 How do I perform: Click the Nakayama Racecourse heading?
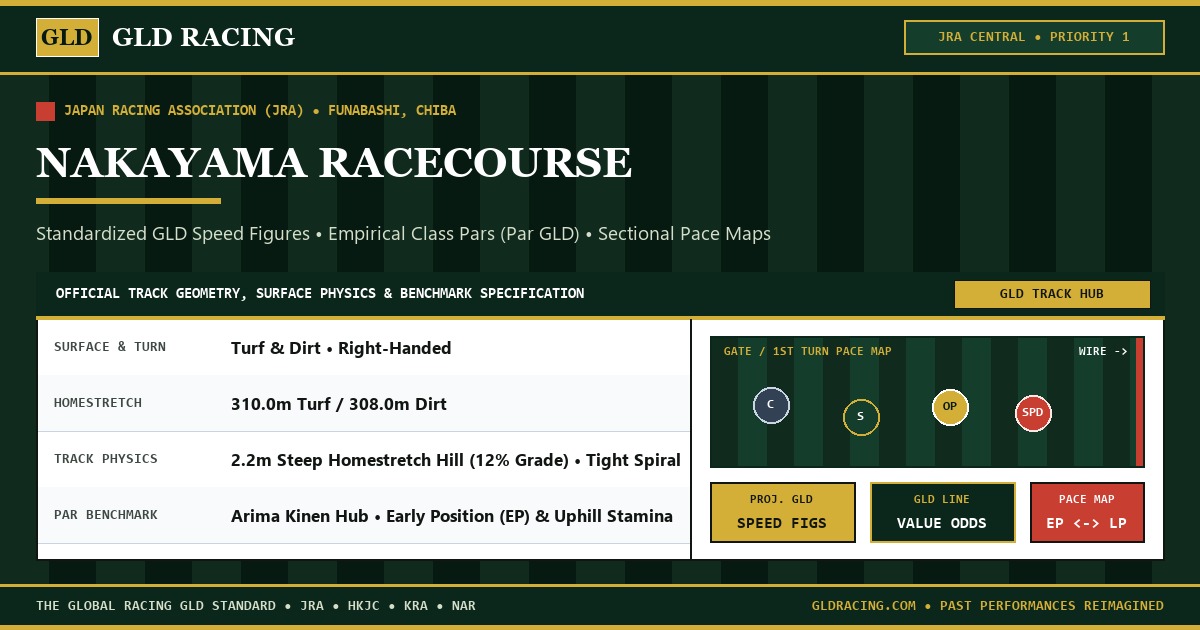pos(334,163)
